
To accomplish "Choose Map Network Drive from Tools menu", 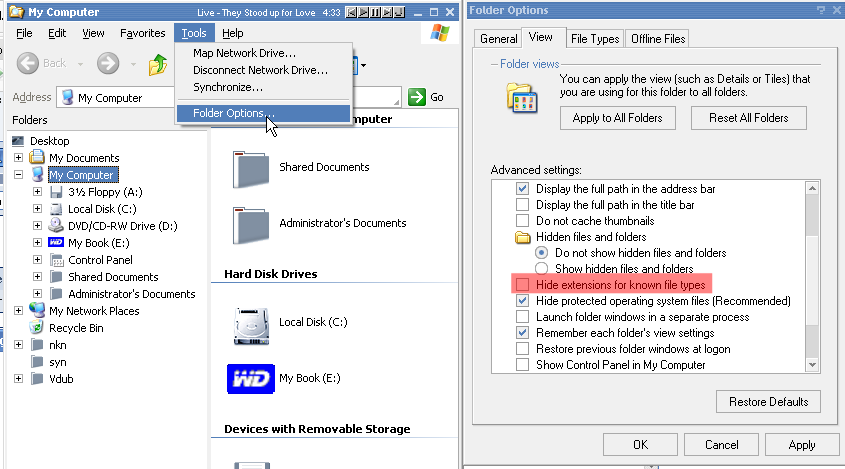I will [x=244, y=52].
